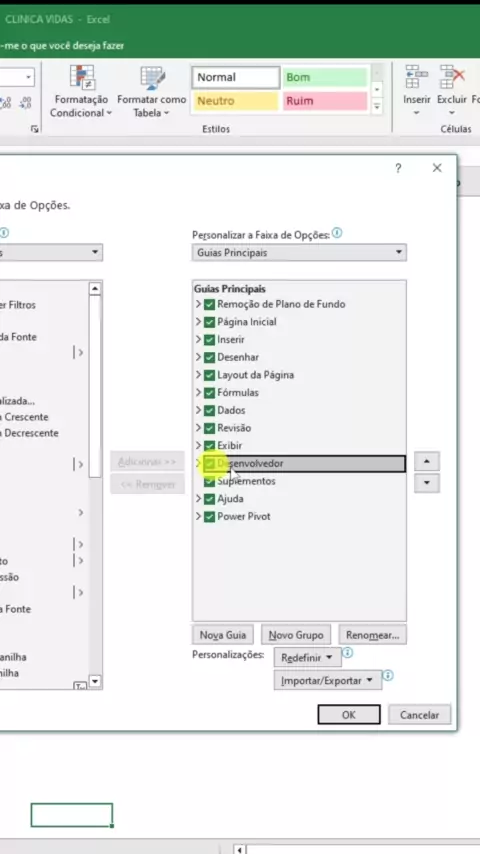
Task: Open the Redefinir dropdown button
Action: (x=307, y=657)
